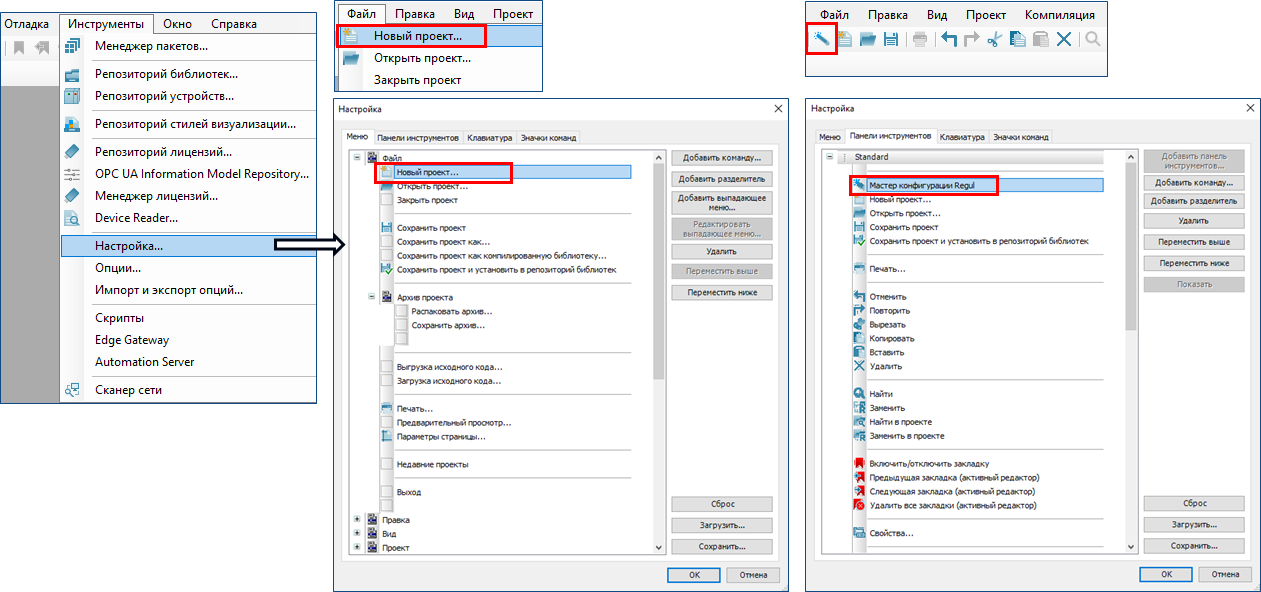Viewport: 1261px width, 592px height.
Task: Select Мастер конфигурации Regul in the command list
Action: (x=921, y=185)
